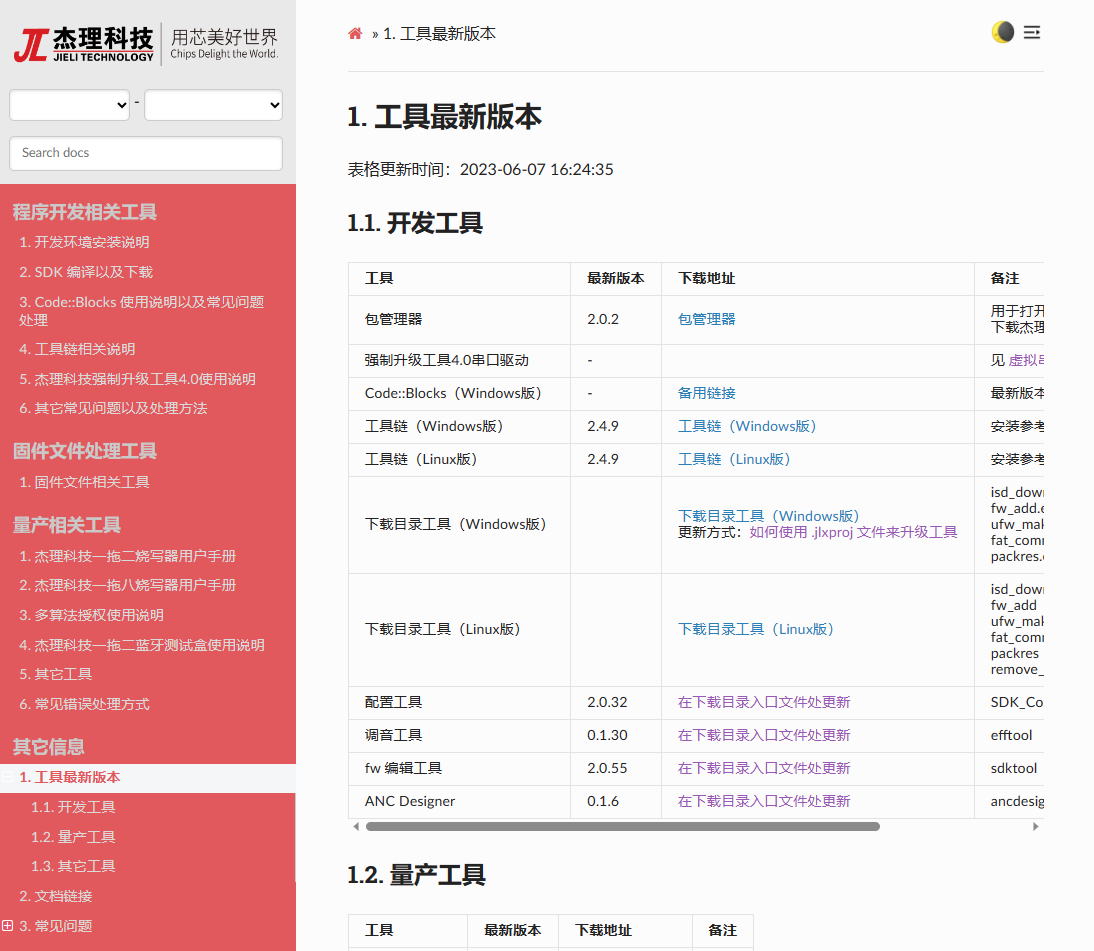Screen dimensions: 1094x951
Task: Expand the 3. 常见问题 sidebar item
Action: (8, 925)
